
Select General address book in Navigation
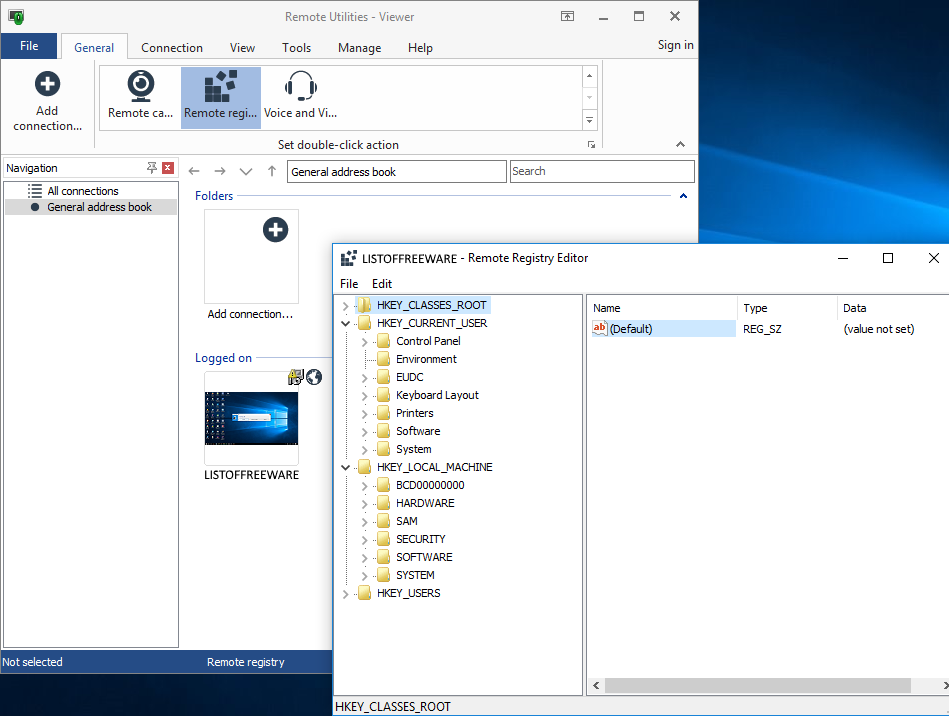click(99, 207)
